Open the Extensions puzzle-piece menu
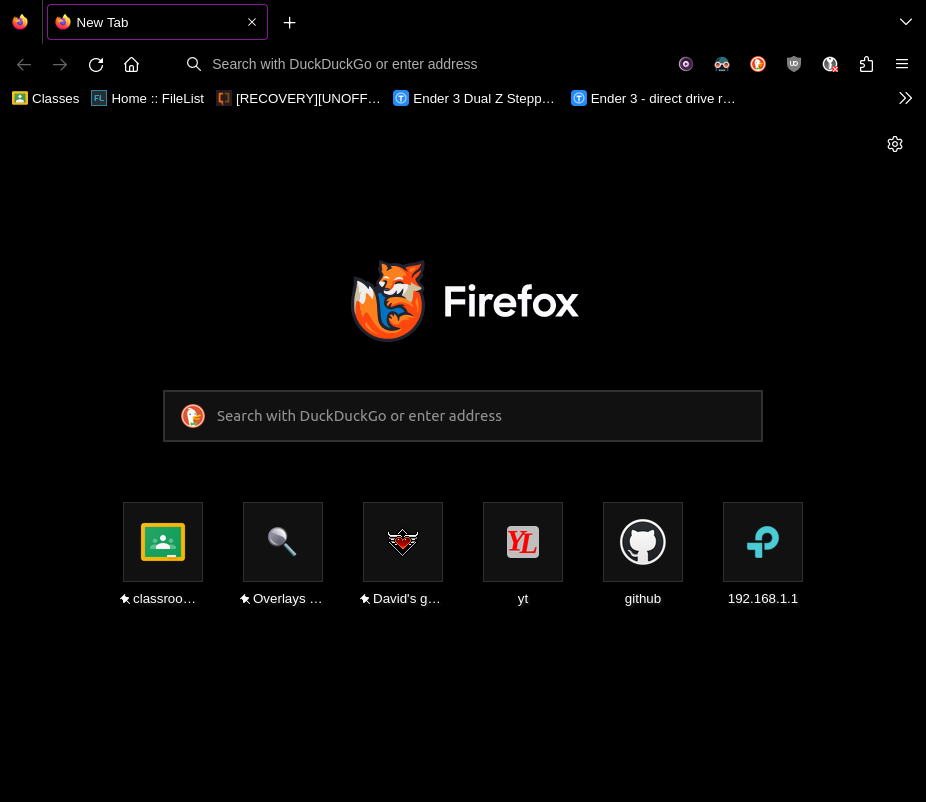The width and height of the screenshot is (926, 802). pos(866,64)
